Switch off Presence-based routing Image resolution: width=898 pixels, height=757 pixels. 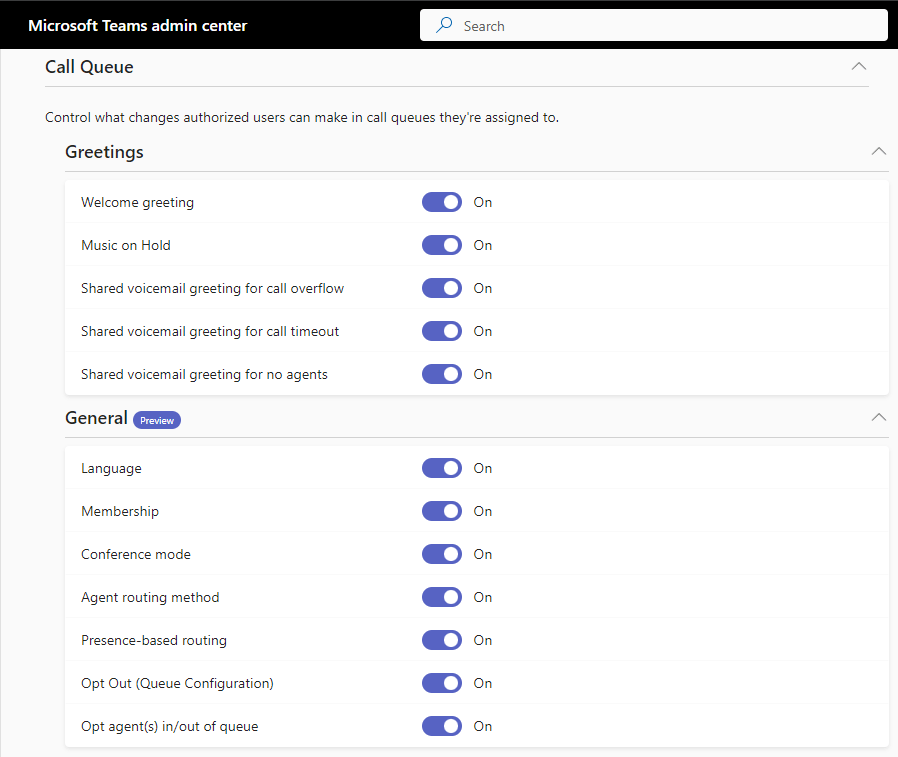pos(442,640)
